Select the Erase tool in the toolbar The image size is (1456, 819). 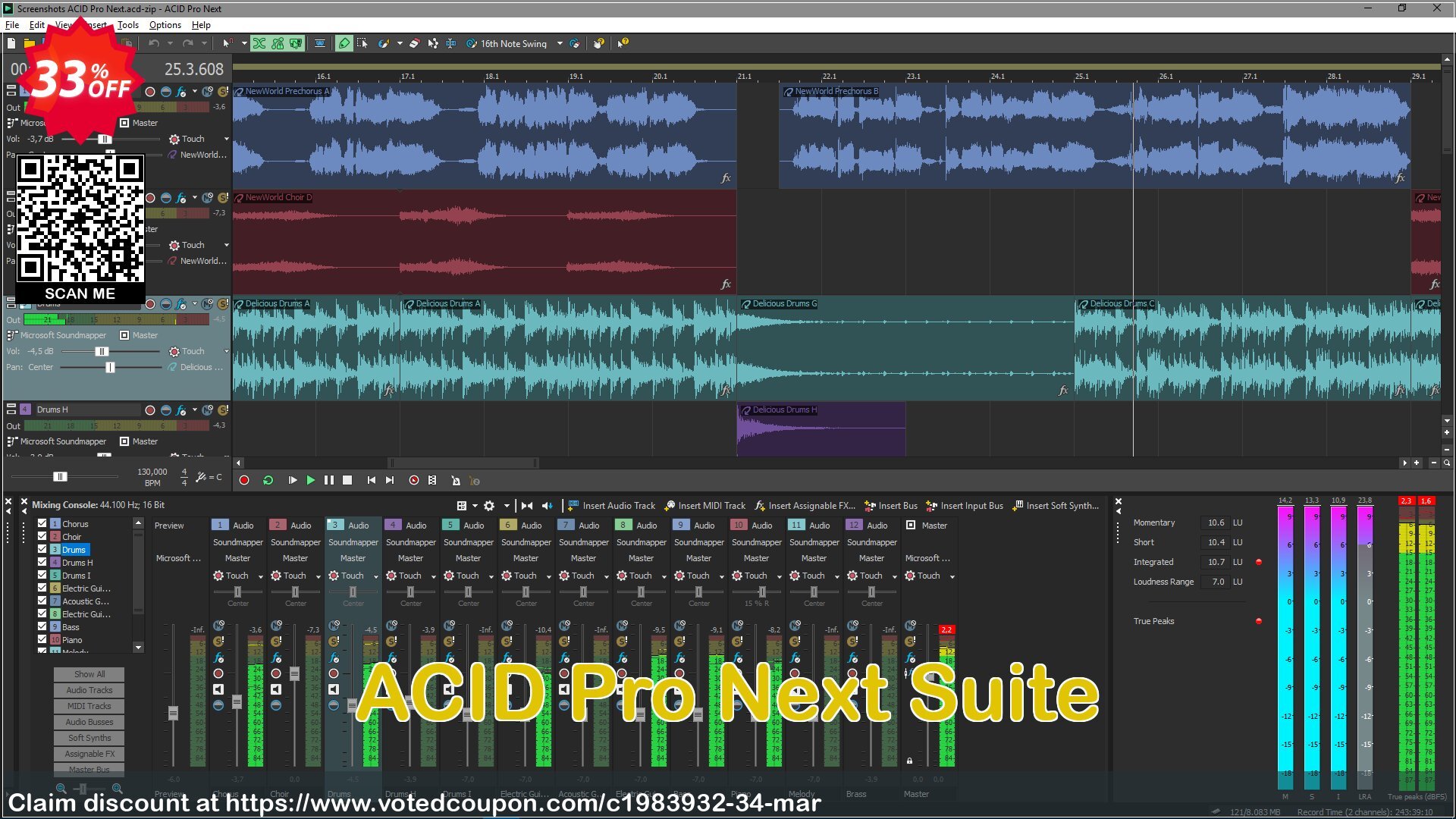[x=414, y=43]
